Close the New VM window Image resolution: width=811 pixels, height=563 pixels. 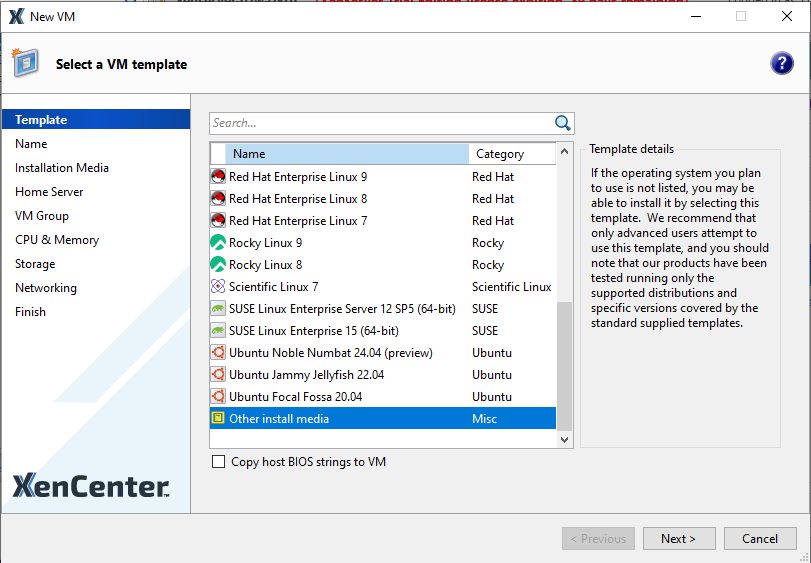click(787, 16)
